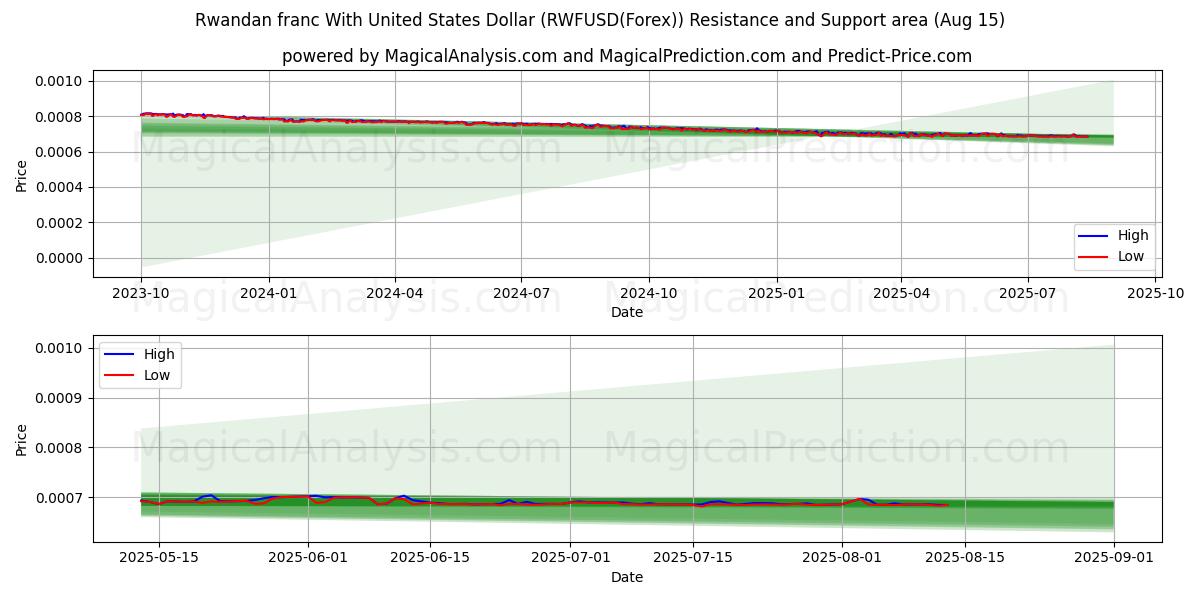Click the 2025-08-01 date tick label
This screenshot has height=600, width=1200.
842,558
